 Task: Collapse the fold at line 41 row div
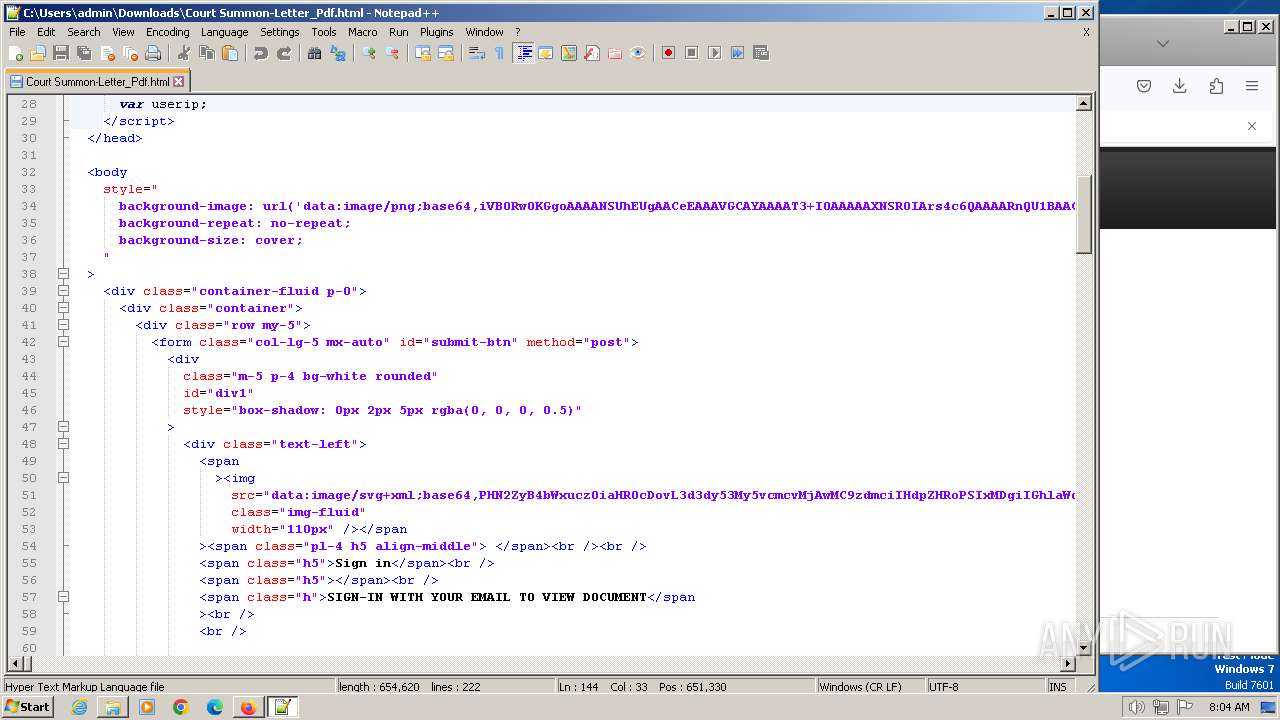coord(63,325)
